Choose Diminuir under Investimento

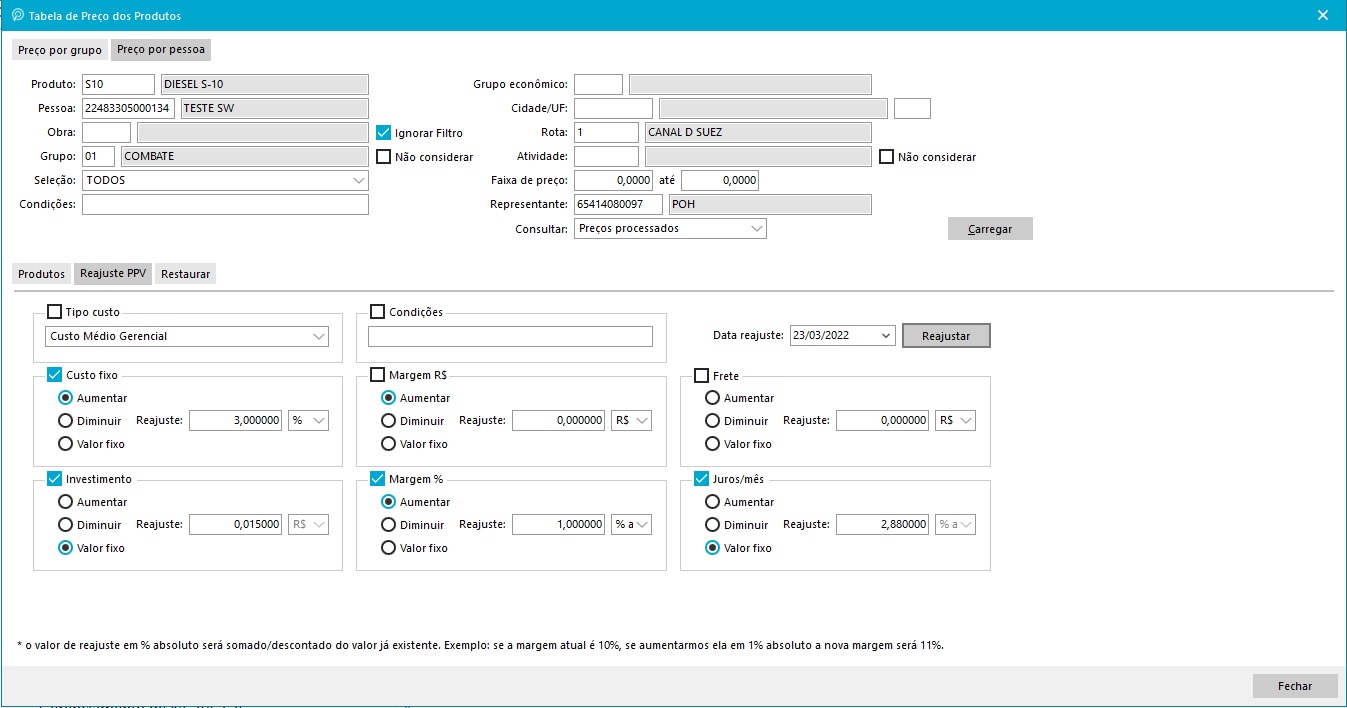[x=66, y=525]
